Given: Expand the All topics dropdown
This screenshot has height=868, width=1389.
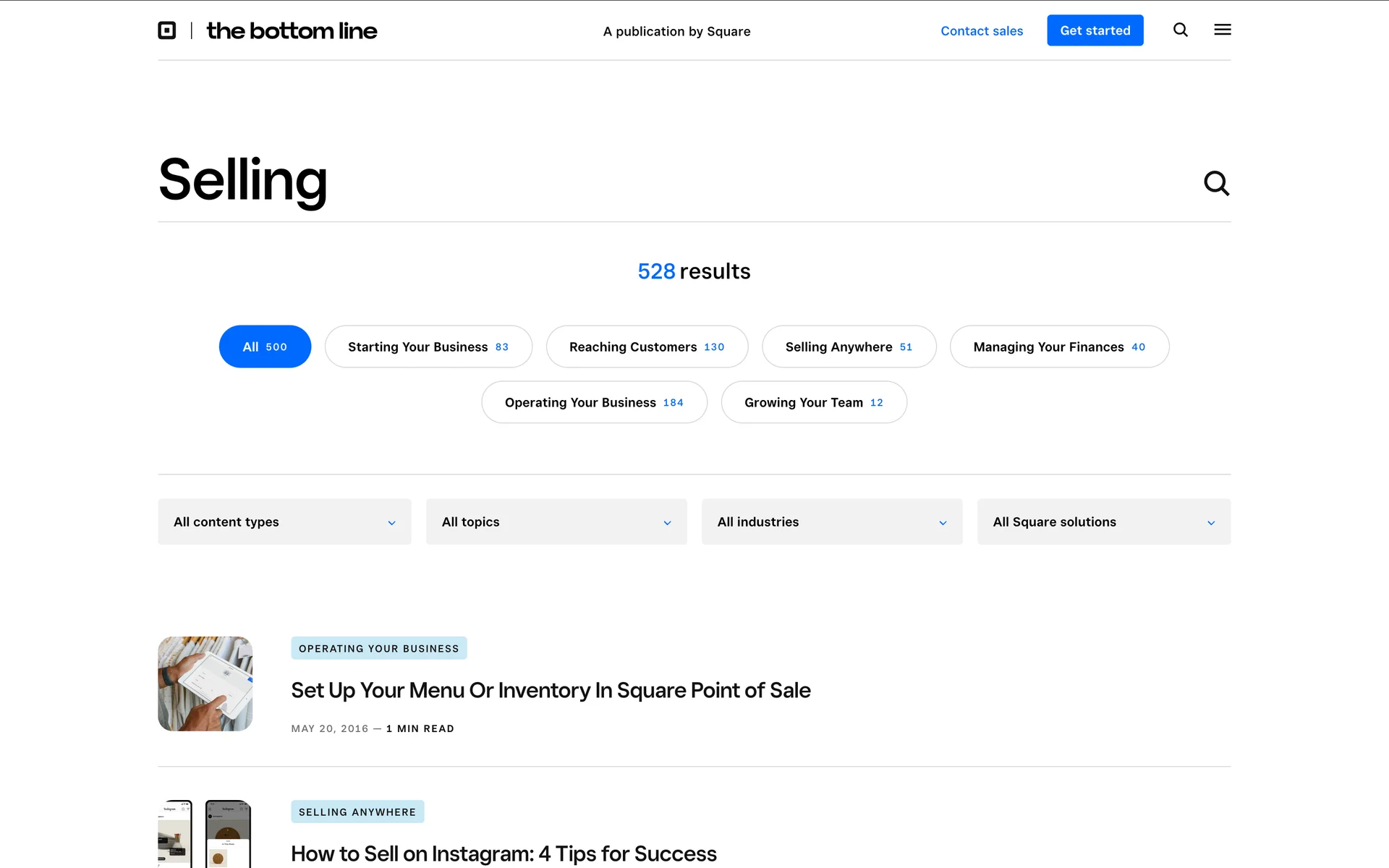Looking at the screenshot, I should pyautogui.click(x=556, y=522).
